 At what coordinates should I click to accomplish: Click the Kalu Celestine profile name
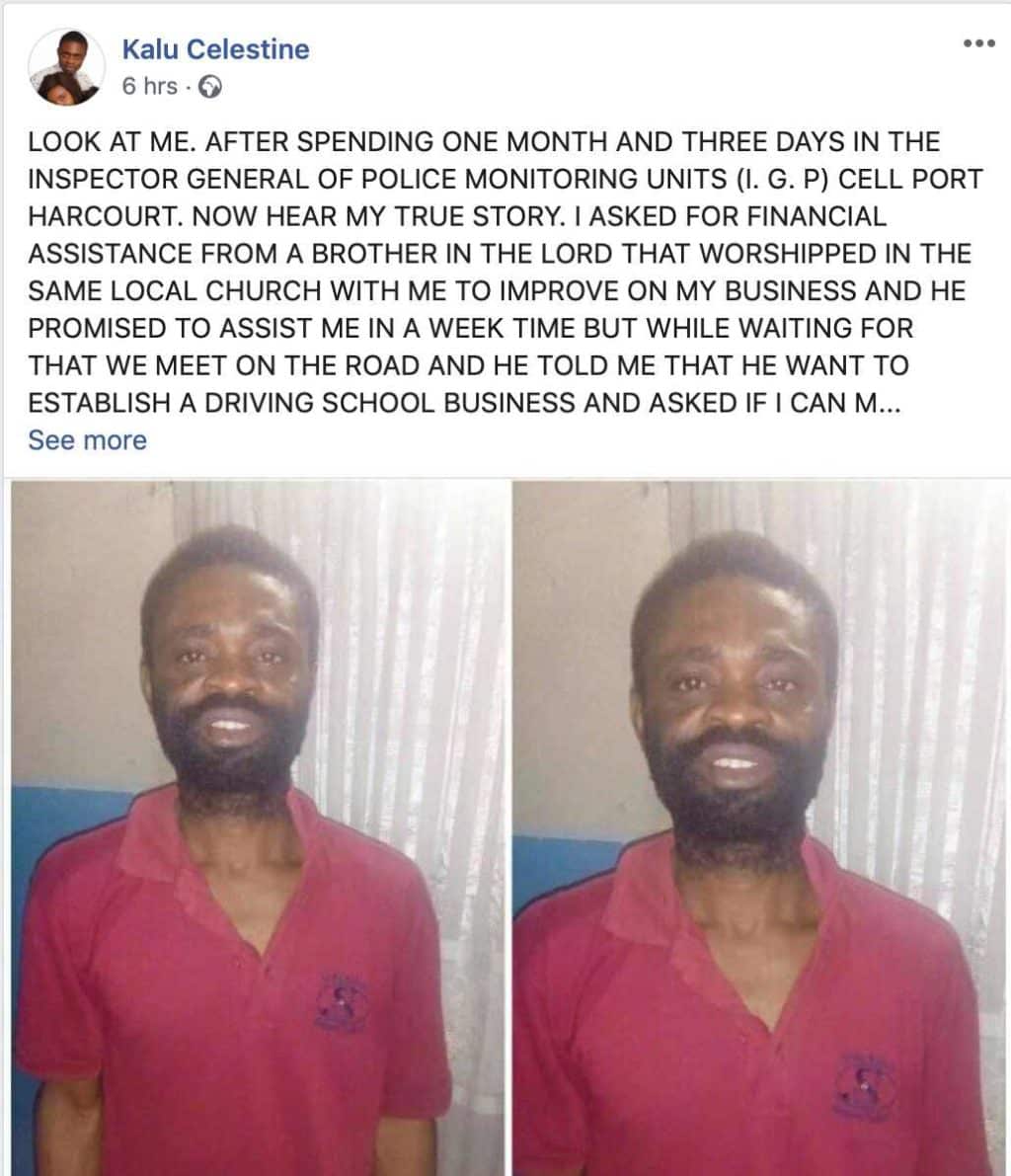click(x=215, y=49)
